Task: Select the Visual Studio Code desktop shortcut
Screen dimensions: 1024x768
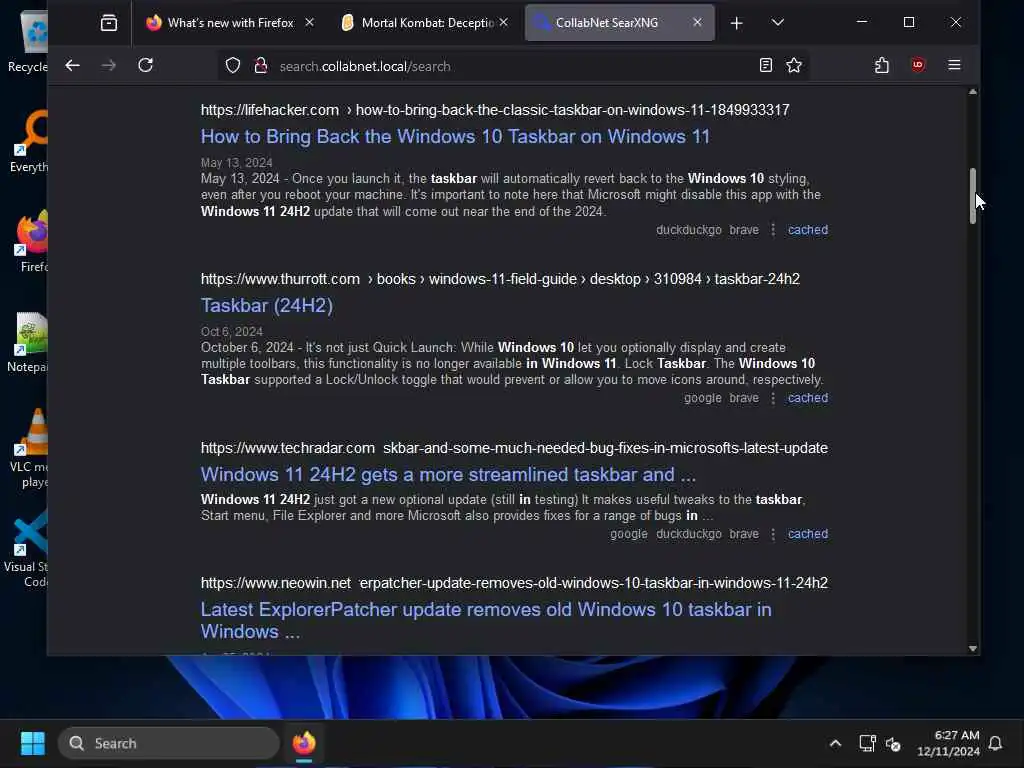Action: (26, 549)
